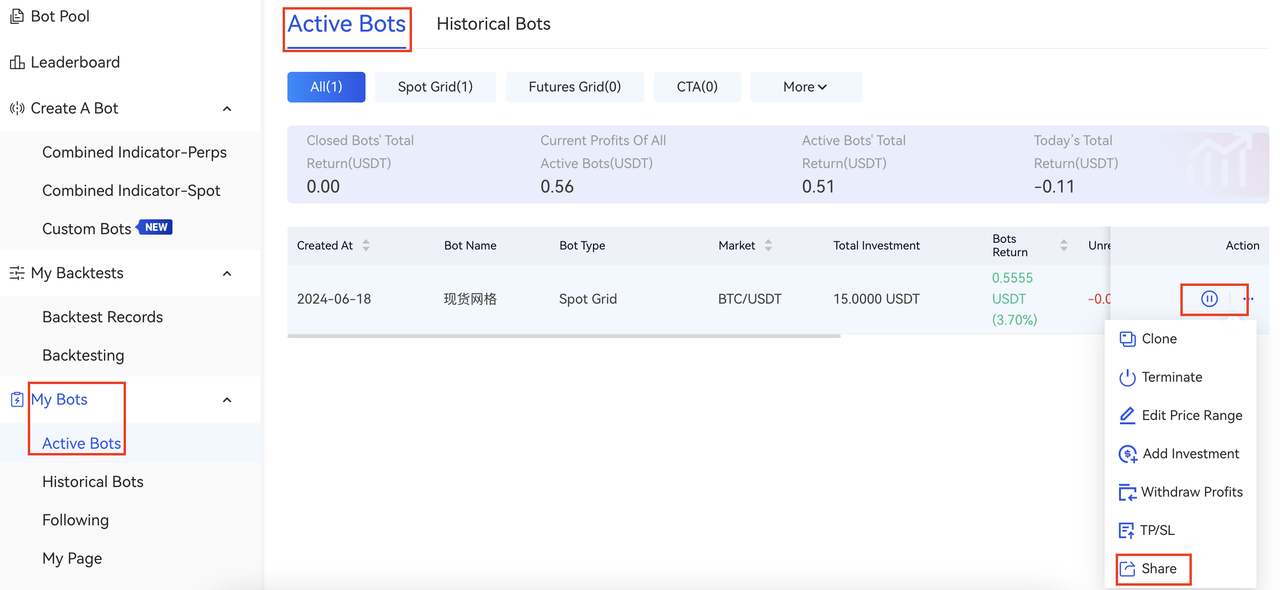Screen dimensions: 1280x590
Task: Collapse the My Backtests section
Action: [x=227, y=273]
